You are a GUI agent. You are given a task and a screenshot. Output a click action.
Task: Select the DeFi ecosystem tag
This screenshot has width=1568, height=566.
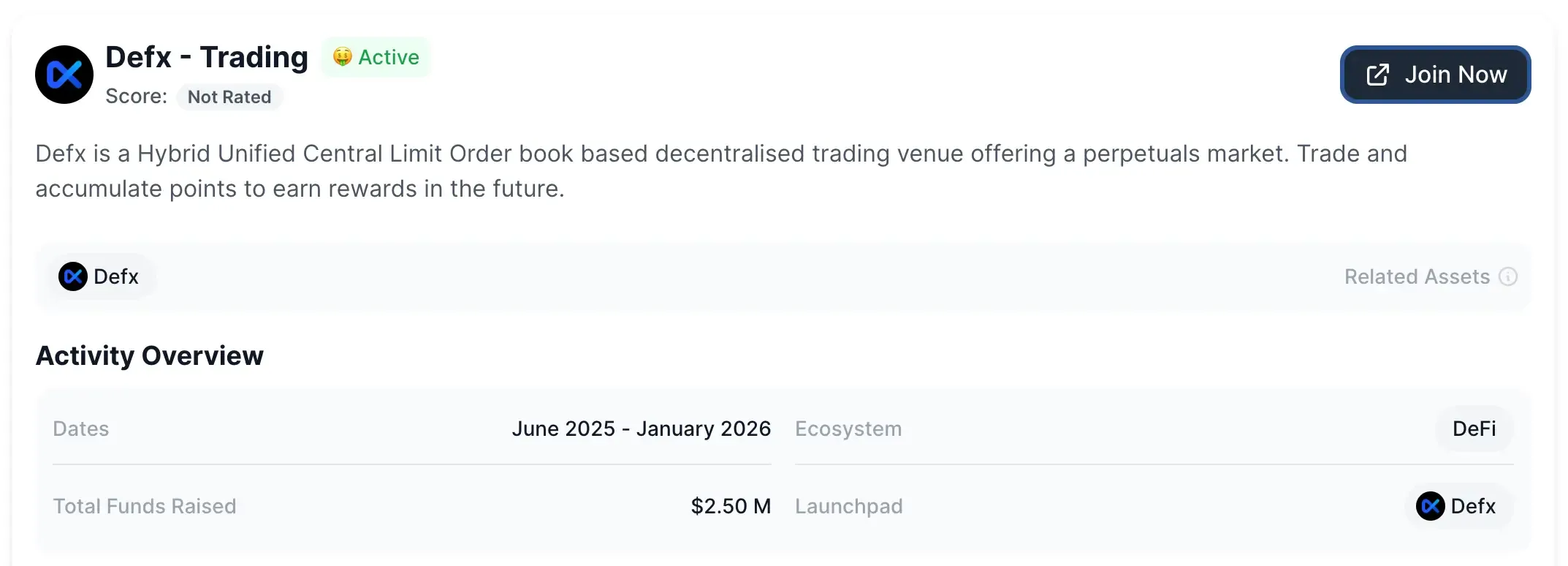click(x=1474, y=429)
